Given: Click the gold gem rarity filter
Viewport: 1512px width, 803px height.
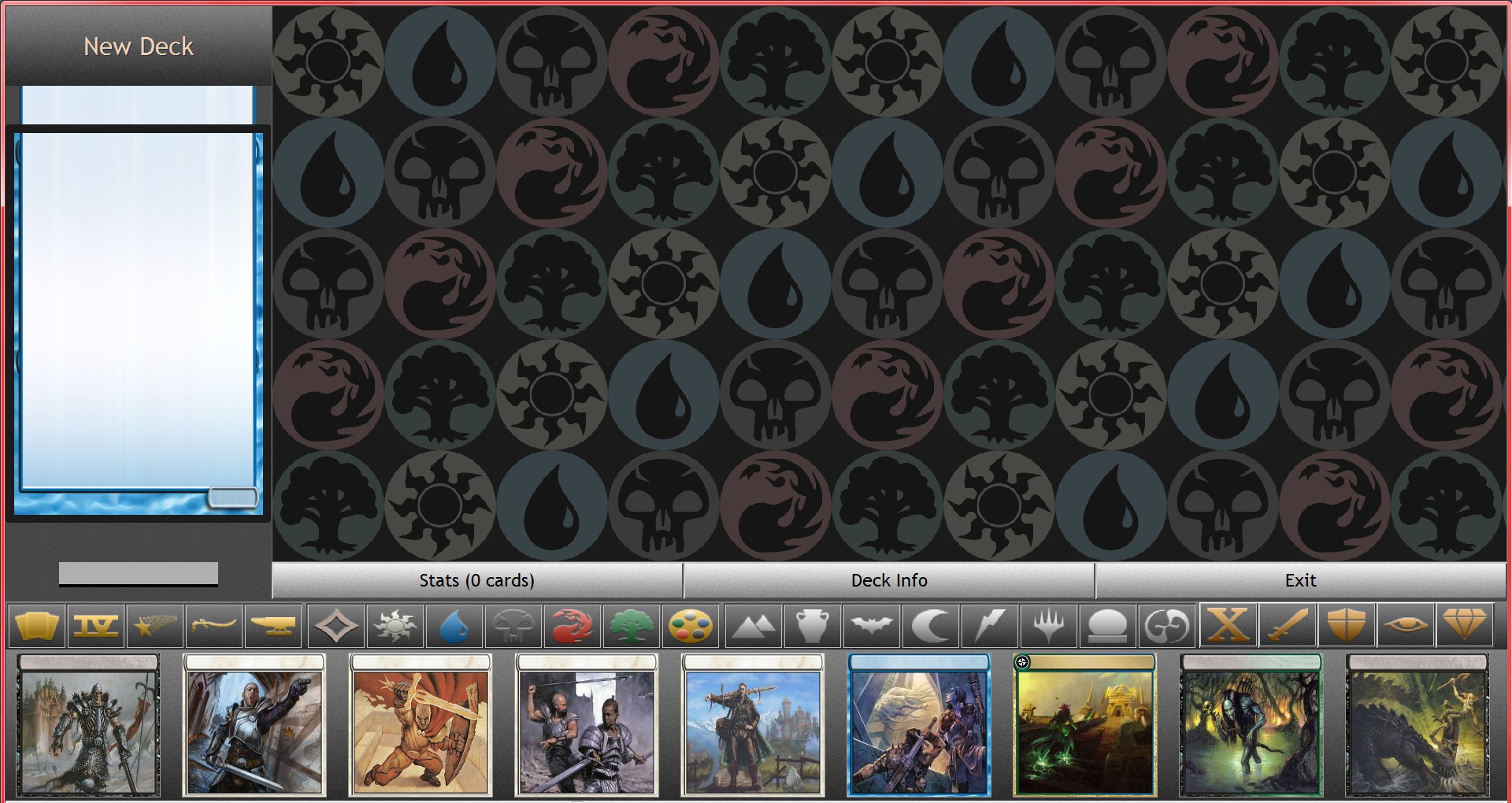Looking at the screenshot, I should [1466, 627].
